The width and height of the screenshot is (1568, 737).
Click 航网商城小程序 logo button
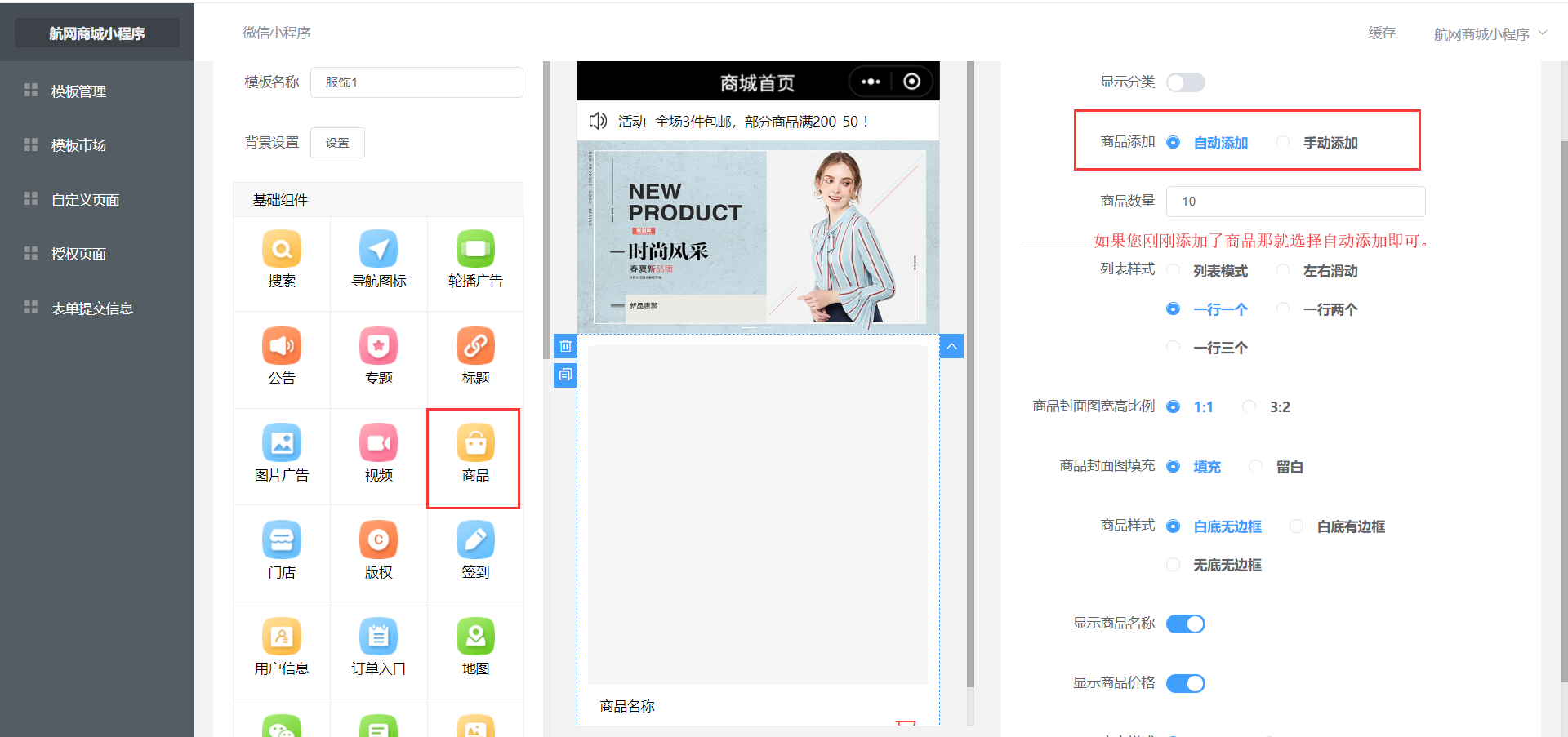(x=97, y=33)
